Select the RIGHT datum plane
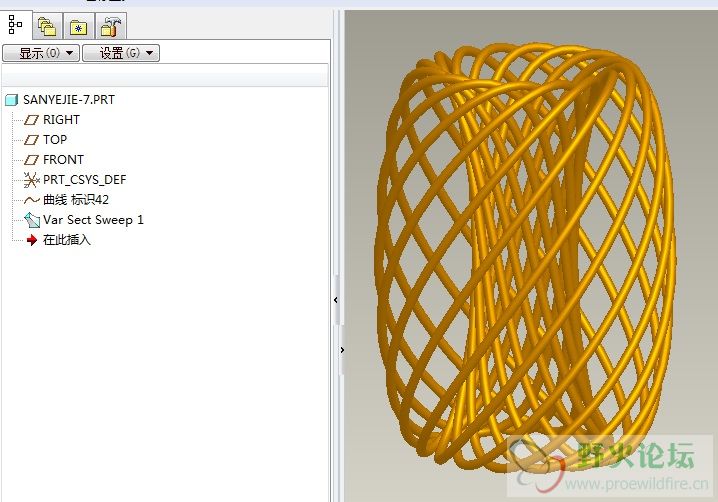The image size is (718, 502). (61, 120)
